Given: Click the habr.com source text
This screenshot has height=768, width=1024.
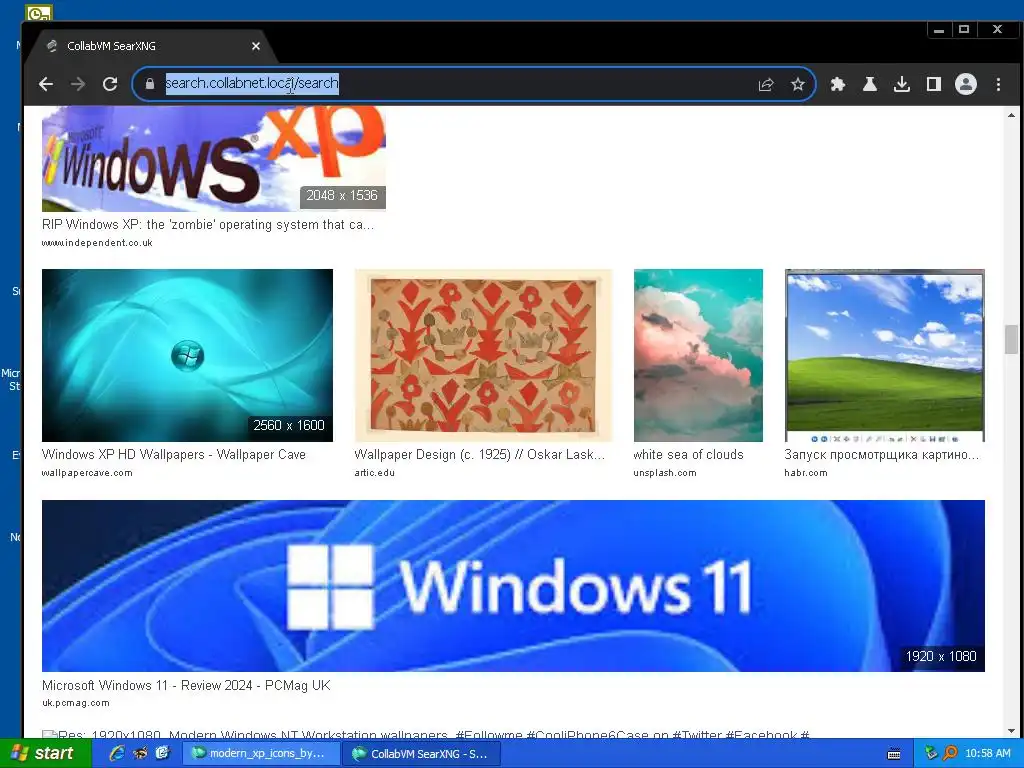Looking at the screenshot, I should [x=806, y=473].
